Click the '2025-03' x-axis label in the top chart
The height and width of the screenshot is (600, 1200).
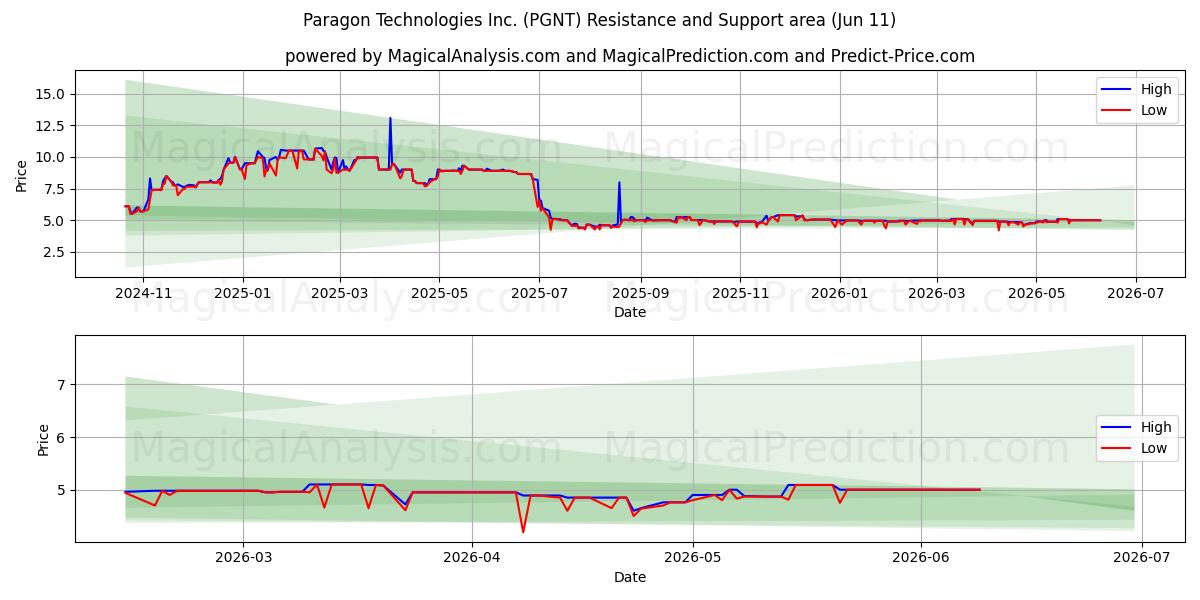coord(339,293)
